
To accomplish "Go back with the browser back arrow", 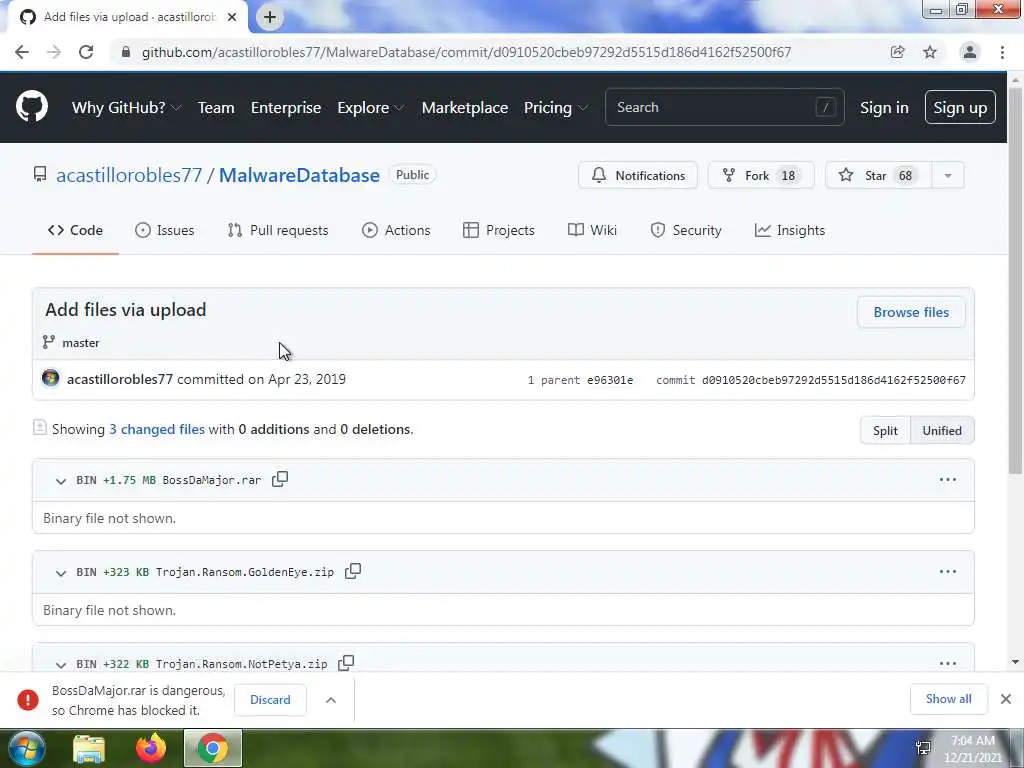I will point(22,52).
